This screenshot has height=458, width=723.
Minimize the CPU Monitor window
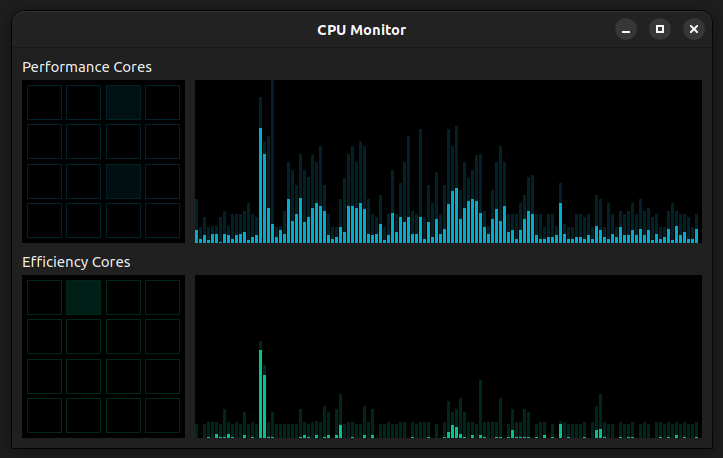626,30
